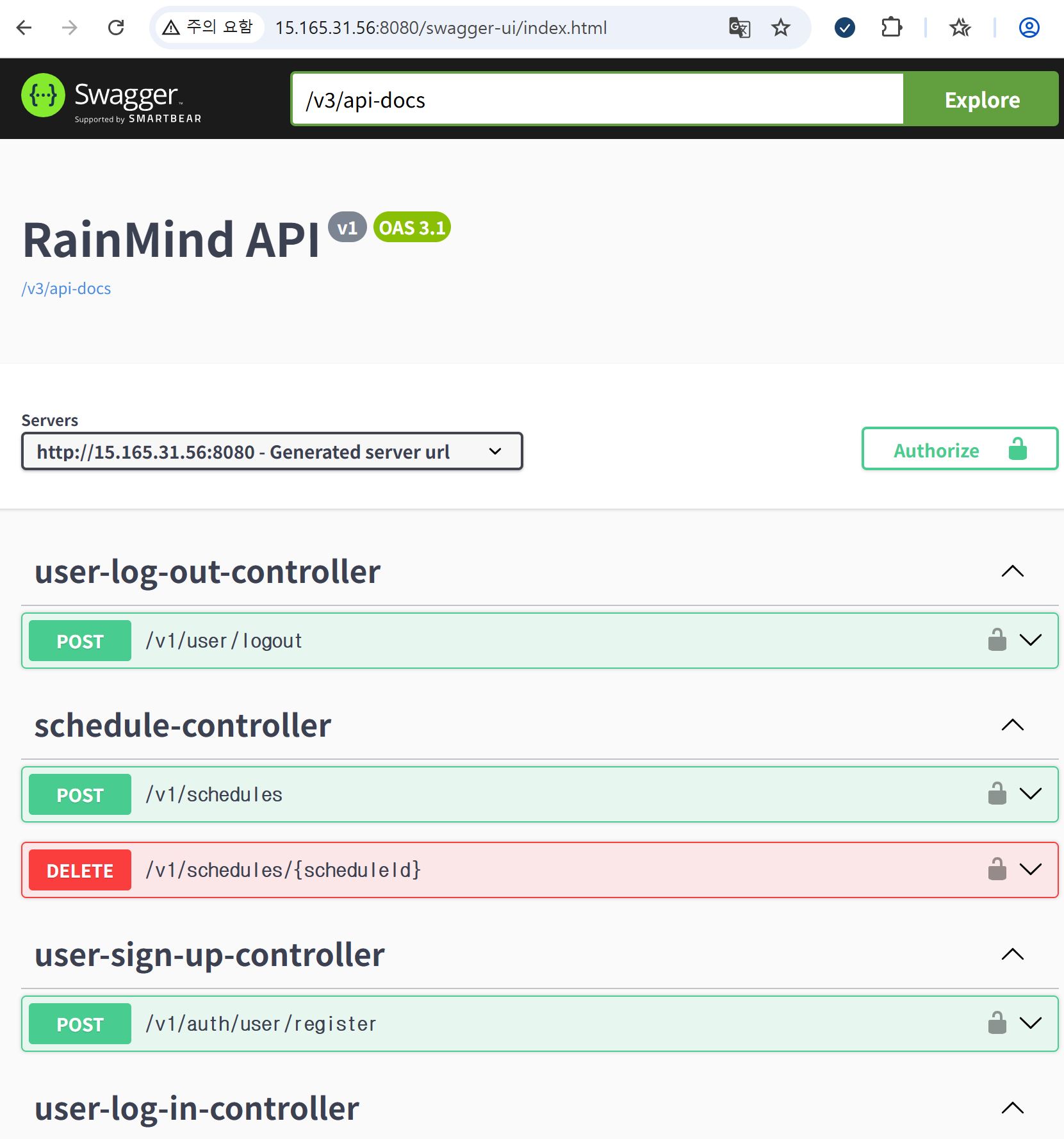Toggle lock on POST /v1/auth/user/register endpoint
Screen dimensions: 1064x1139
click(x=997, y=1023)
